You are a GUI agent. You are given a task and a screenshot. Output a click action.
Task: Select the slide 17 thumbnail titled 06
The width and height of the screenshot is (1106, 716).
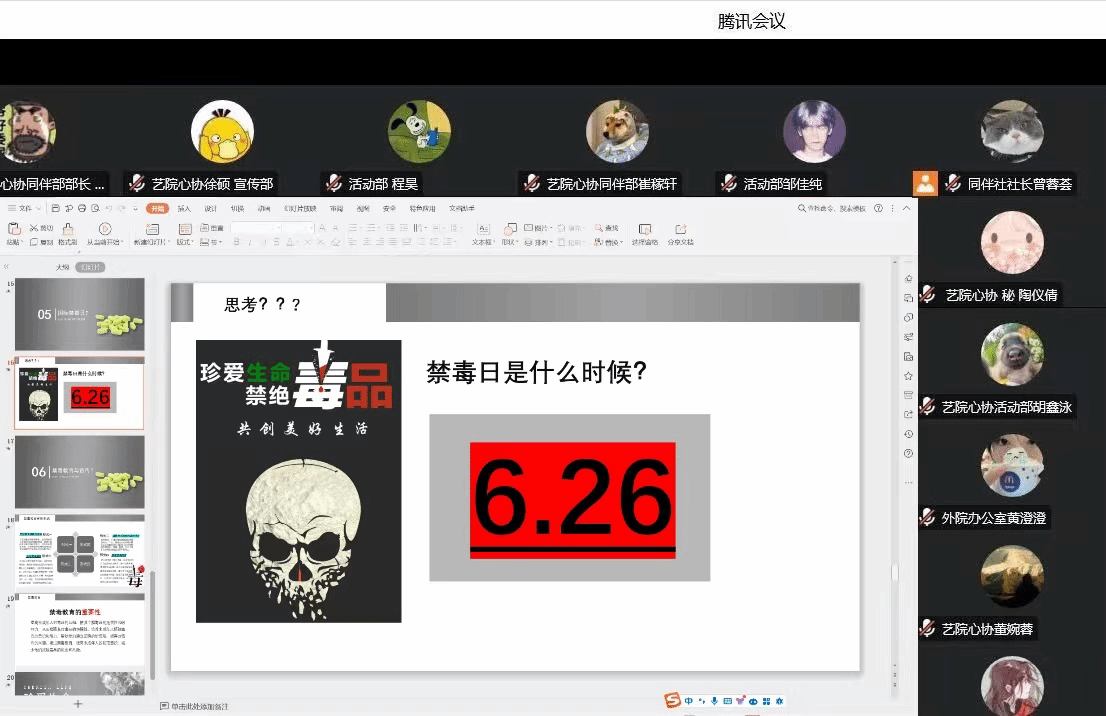pos(79,472)
